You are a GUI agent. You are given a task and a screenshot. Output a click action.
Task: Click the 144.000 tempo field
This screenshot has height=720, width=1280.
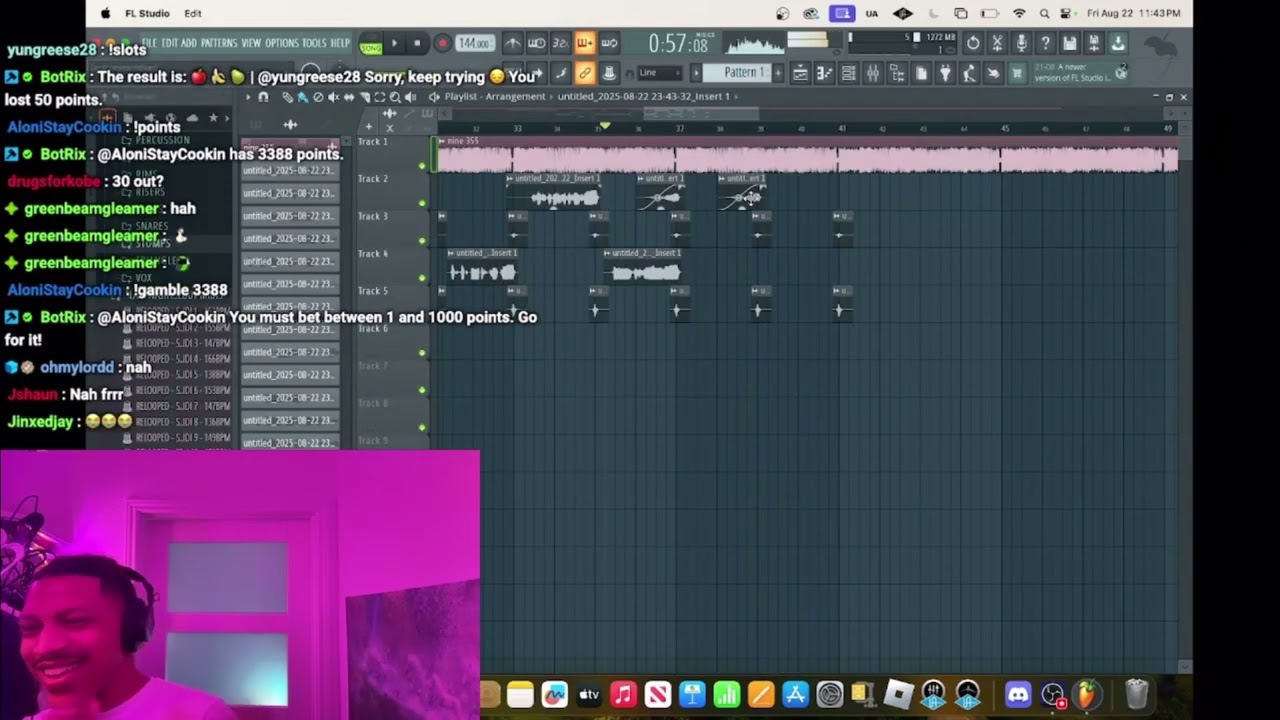tap(476, 43)
